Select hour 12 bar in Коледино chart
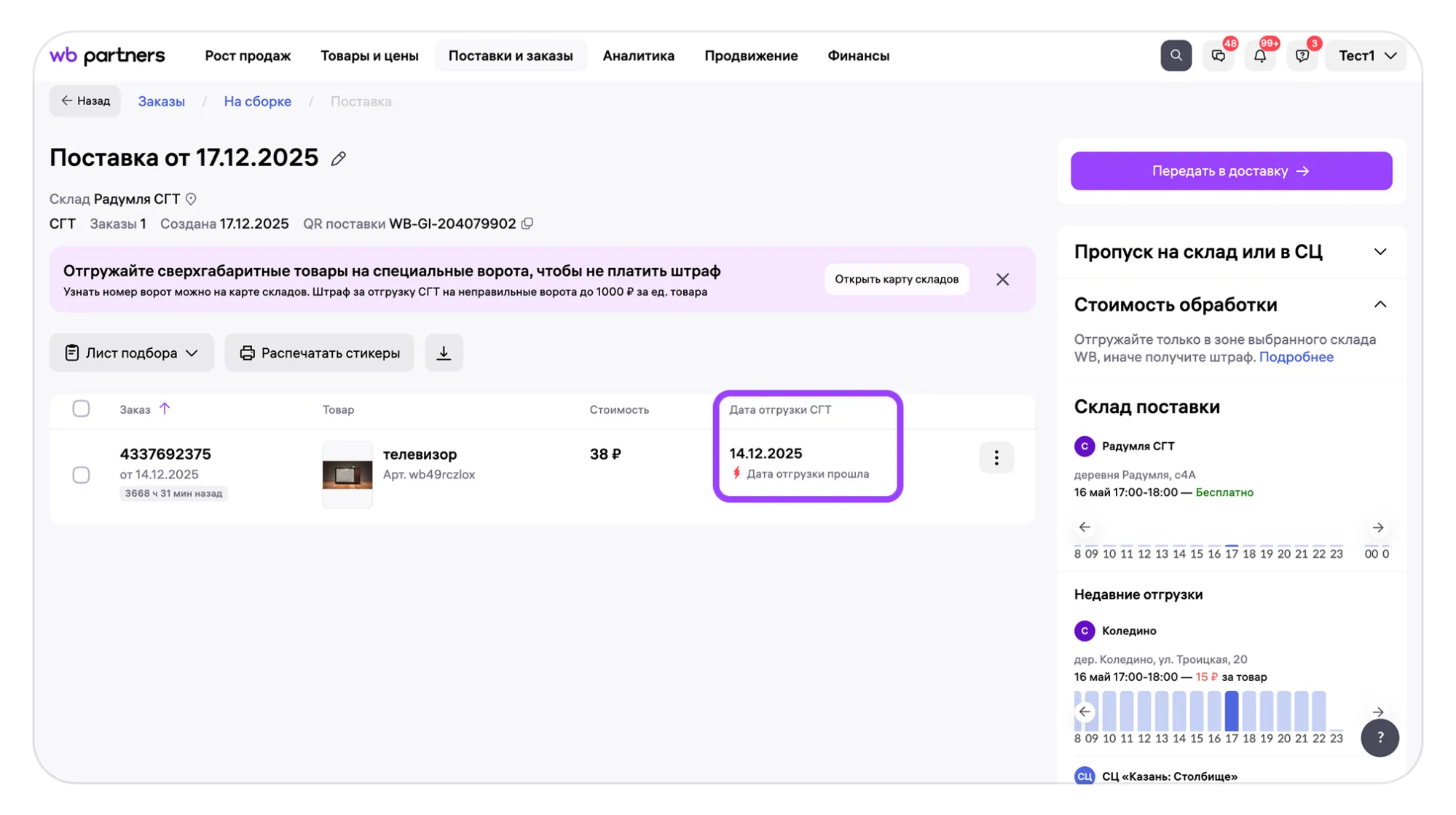Screen dimensions: 1456x815 click(x=1144, y=711)
